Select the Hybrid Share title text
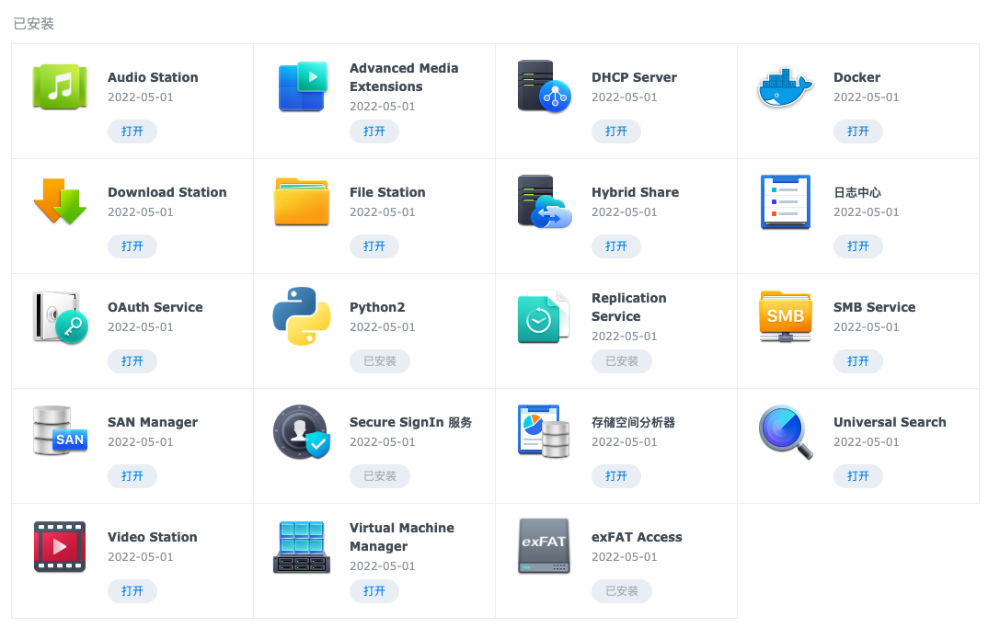 [x=635, y=192]
